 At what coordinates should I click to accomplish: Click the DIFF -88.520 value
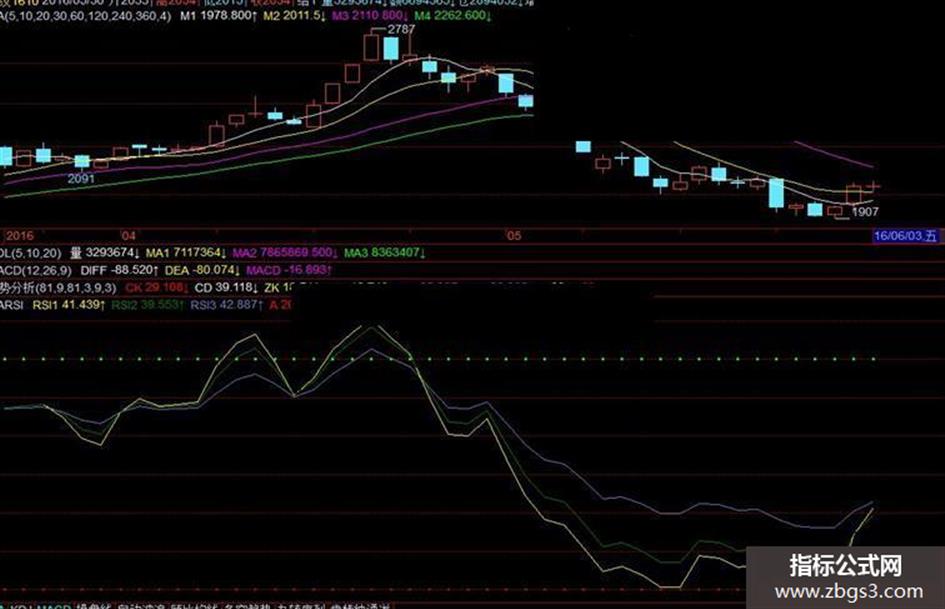[x=119, y=270]
